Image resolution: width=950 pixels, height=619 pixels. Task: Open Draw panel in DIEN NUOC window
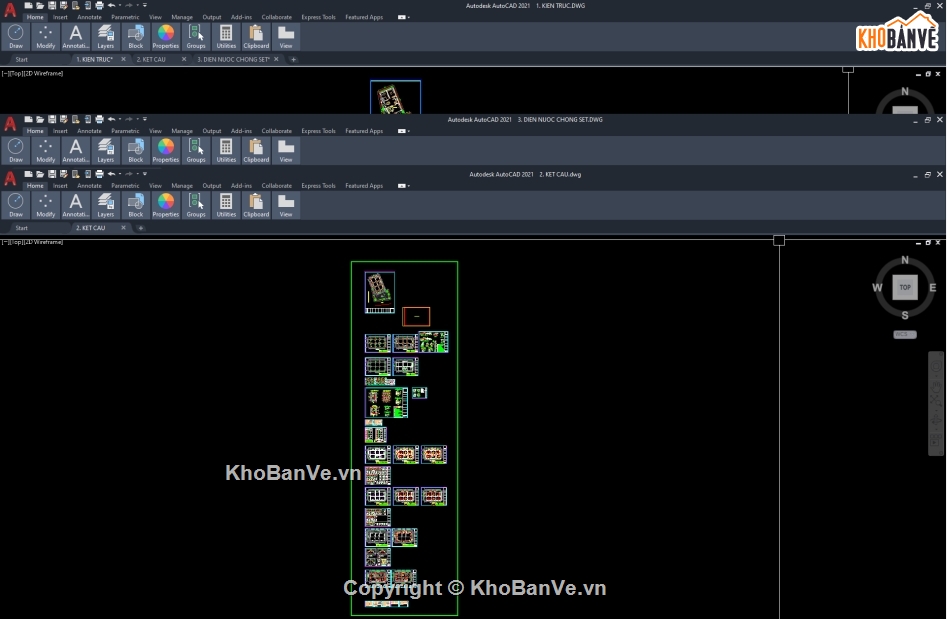point(16,151)
